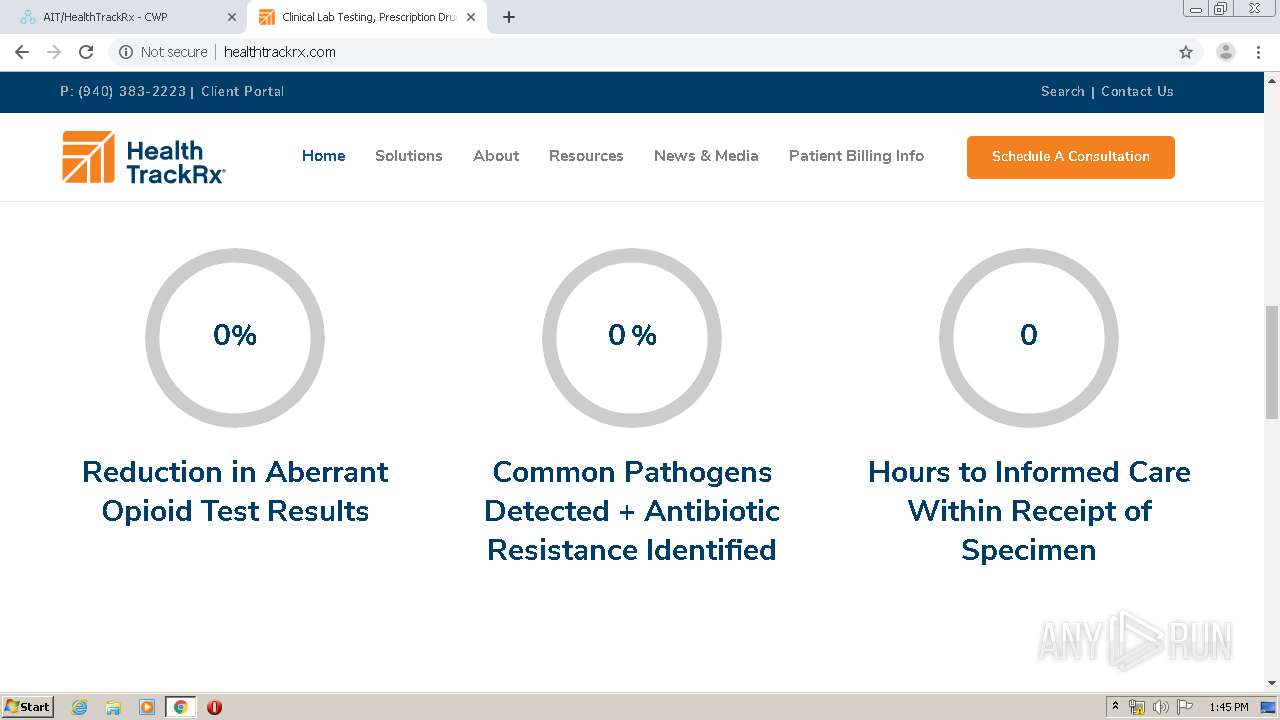The image size is (1280, 720).
Task: Open the Chrome profile avatar icon
Action: 1226,52
